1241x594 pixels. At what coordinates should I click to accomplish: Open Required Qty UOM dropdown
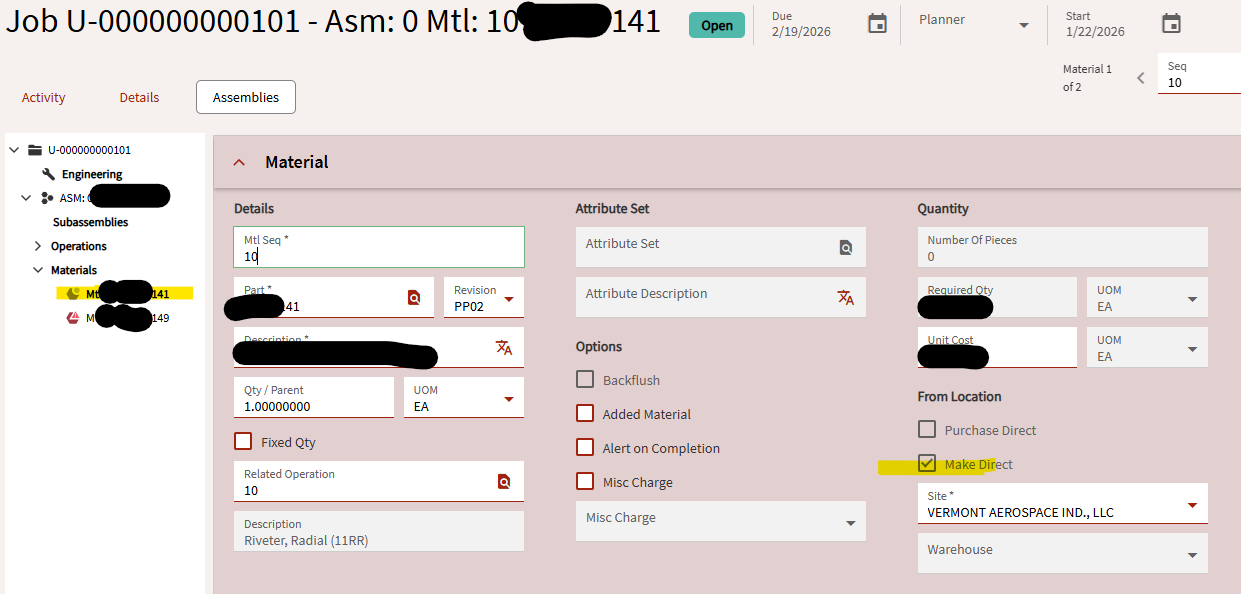click(x=1192, y=299)
